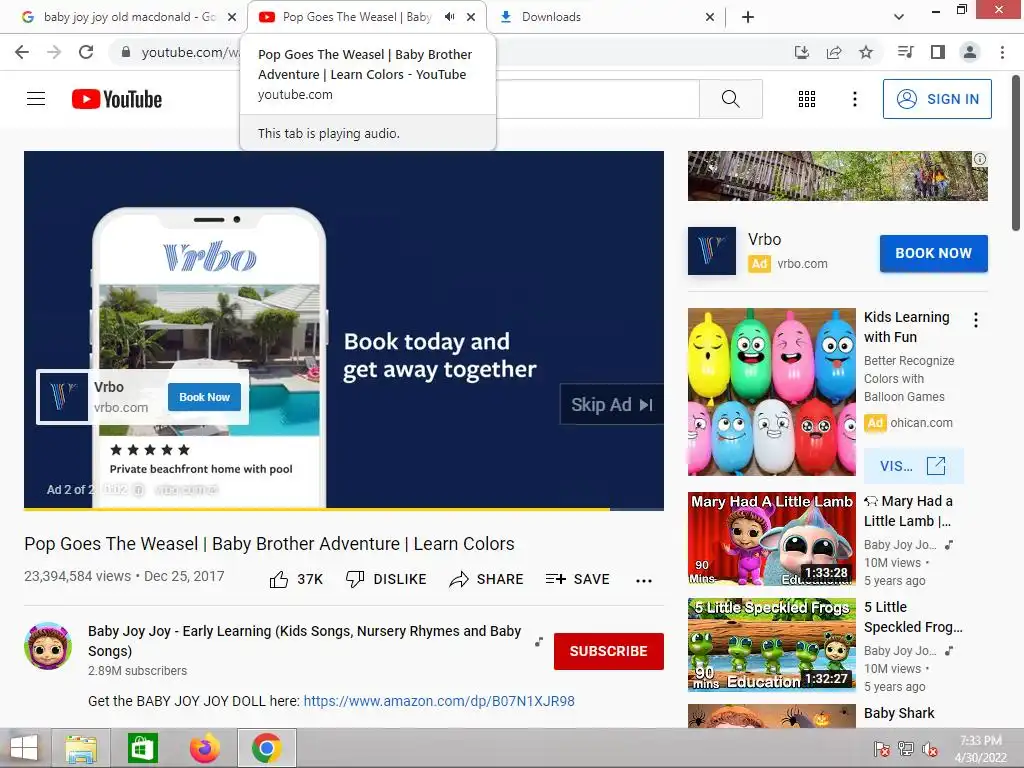Open 5 Little Speckled Frog... title
The height and width of the screenshot is (768, 1024).
coord(913,617)
